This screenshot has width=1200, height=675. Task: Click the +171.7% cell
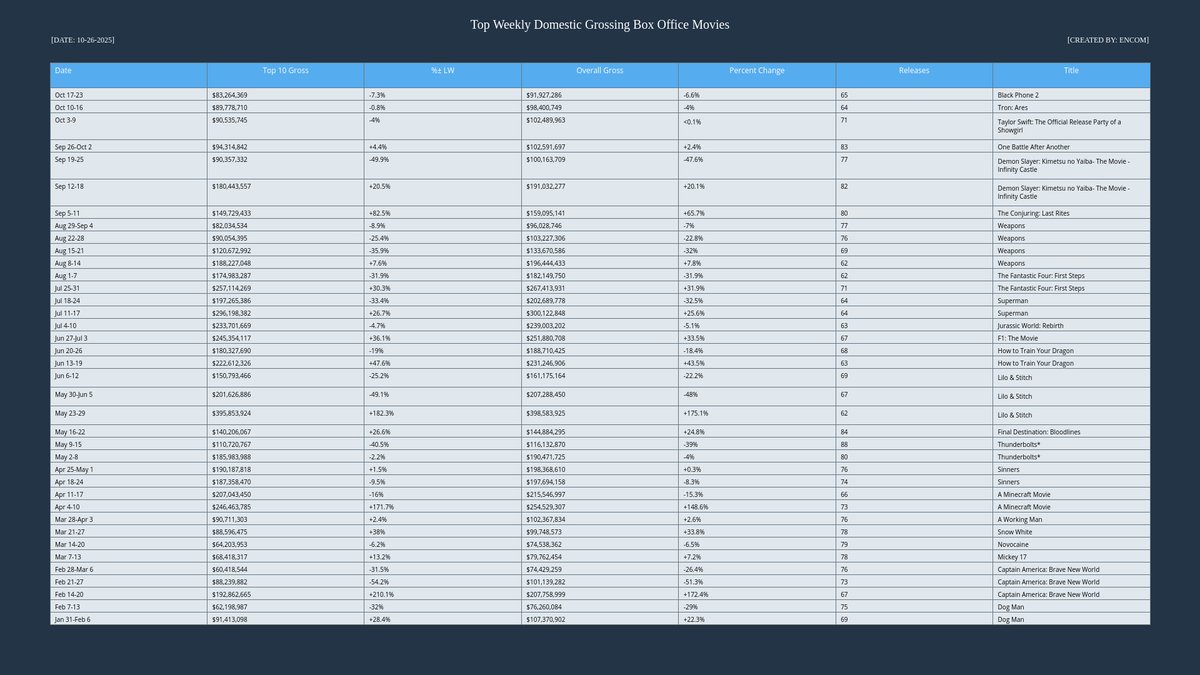pyautogui.click(x=443, y=507)
